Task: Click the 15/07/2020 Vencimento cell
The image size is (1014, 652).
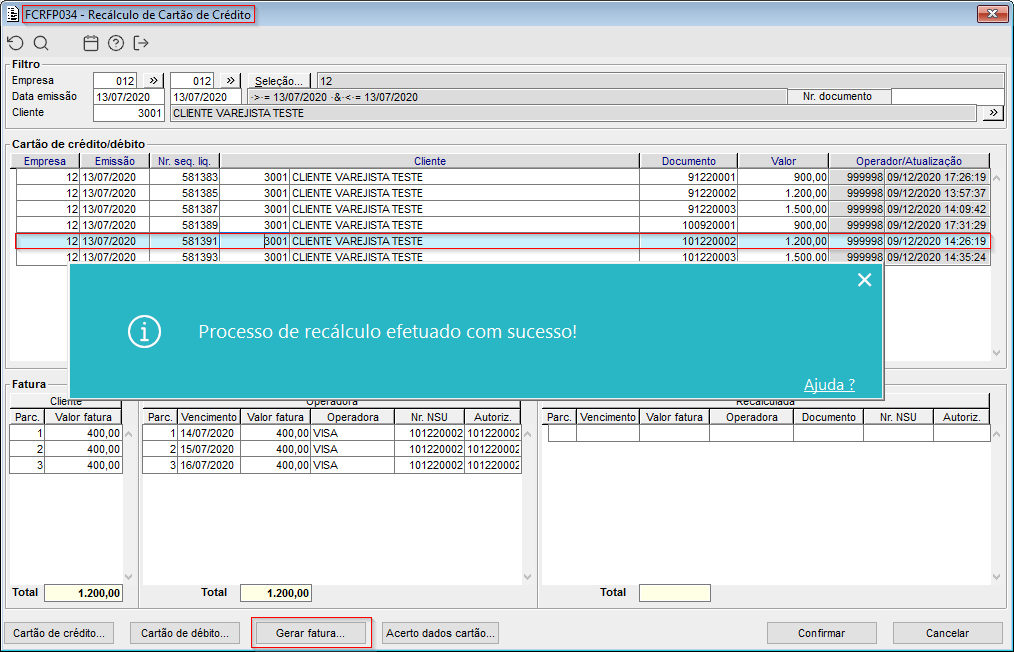Action: click(x=209, y=449)
